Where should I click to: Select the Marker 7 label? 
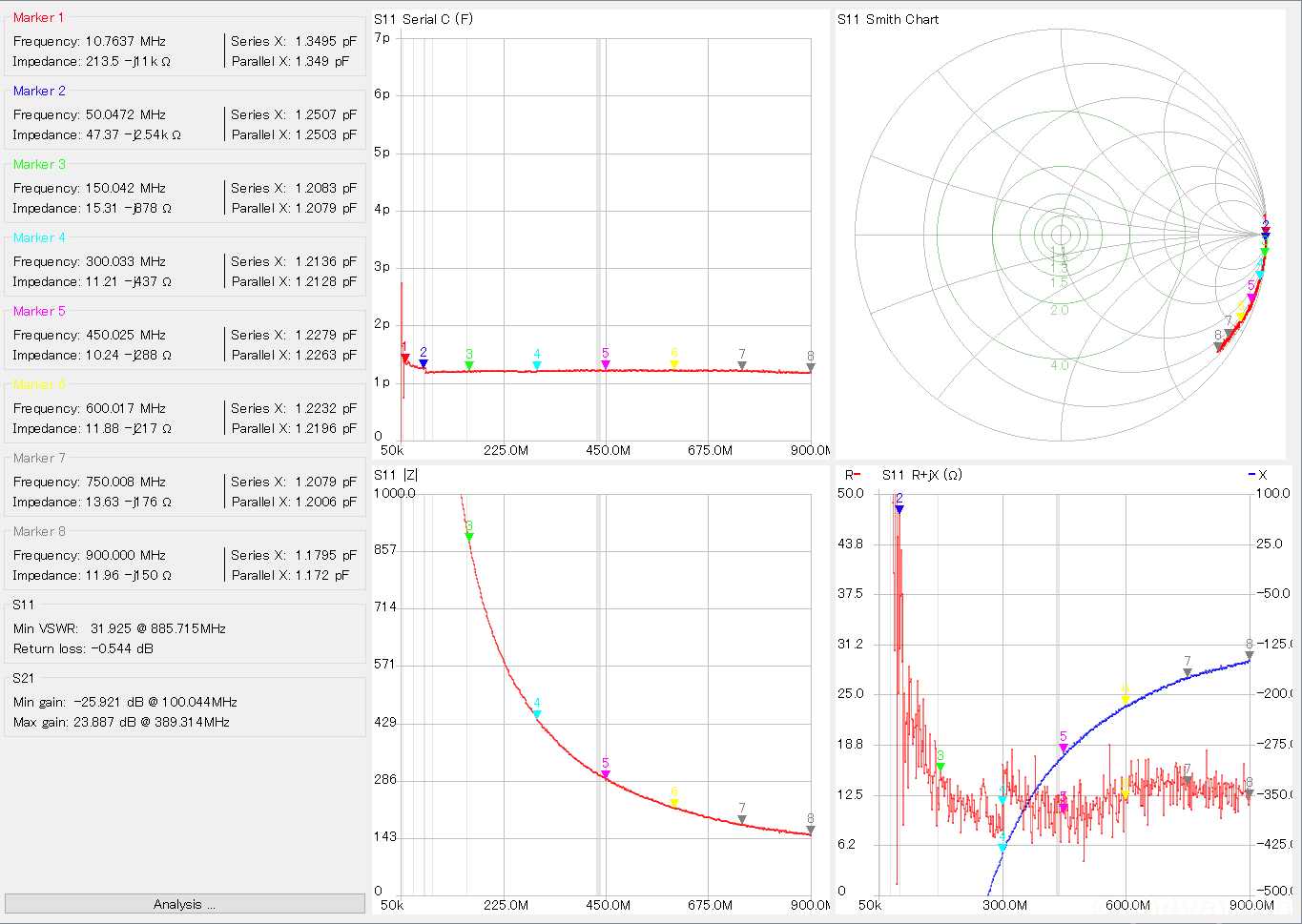[x=39, y=458]
